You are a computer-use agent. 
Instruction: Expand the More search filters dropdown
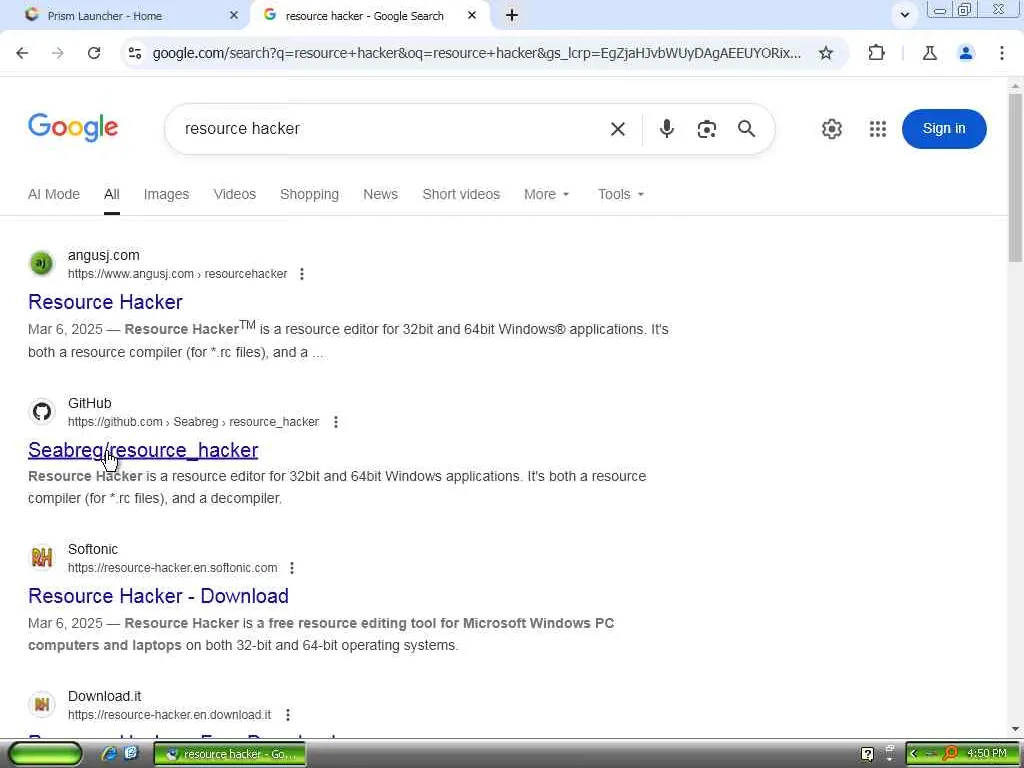click(547, 194)
